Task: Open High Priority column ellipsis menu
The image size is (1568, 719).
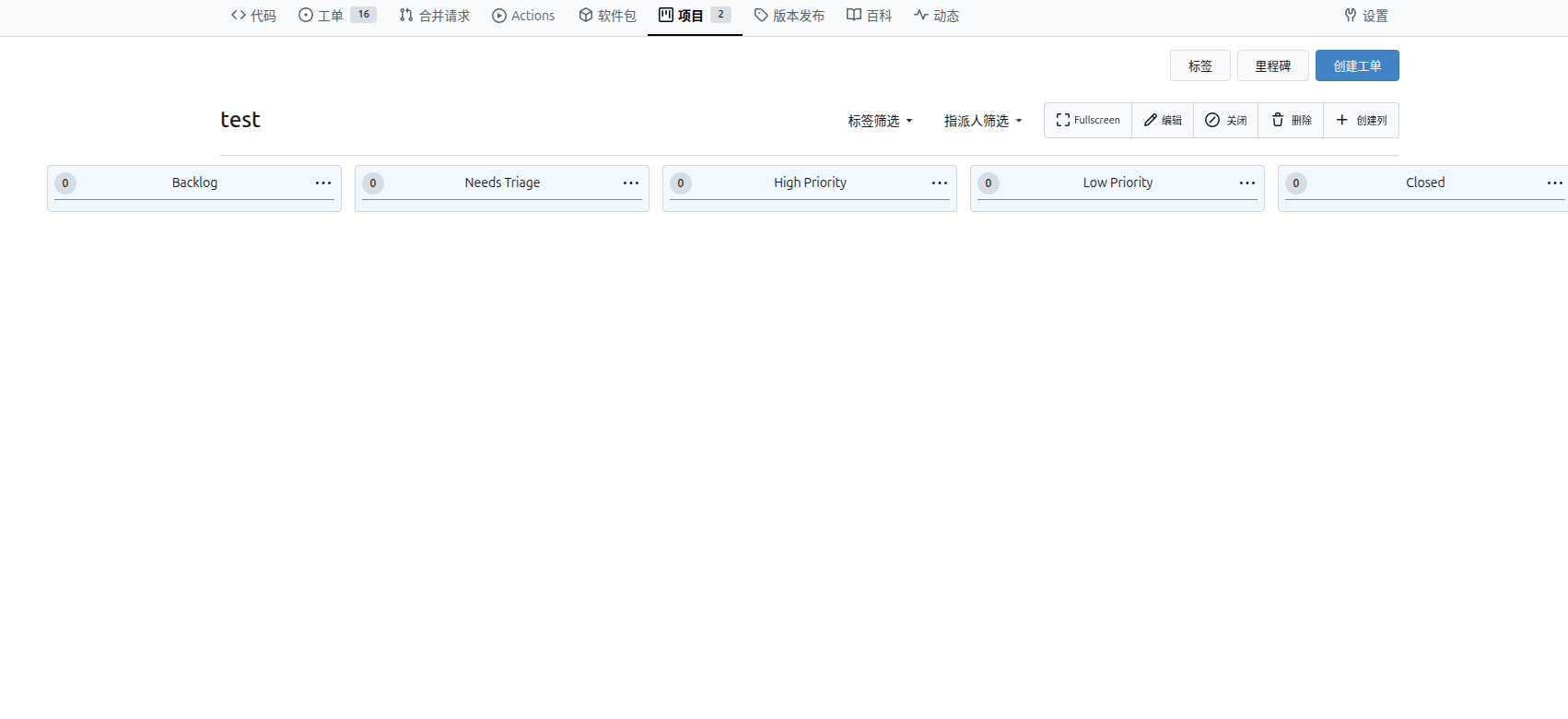Action: coord(939,183)
